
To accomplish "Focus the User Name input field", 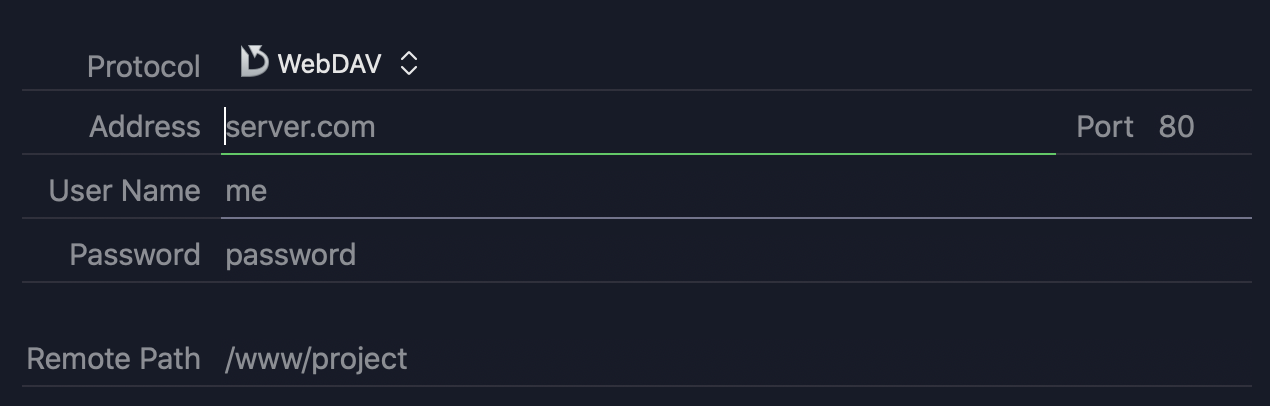I will tap(736, 190).
